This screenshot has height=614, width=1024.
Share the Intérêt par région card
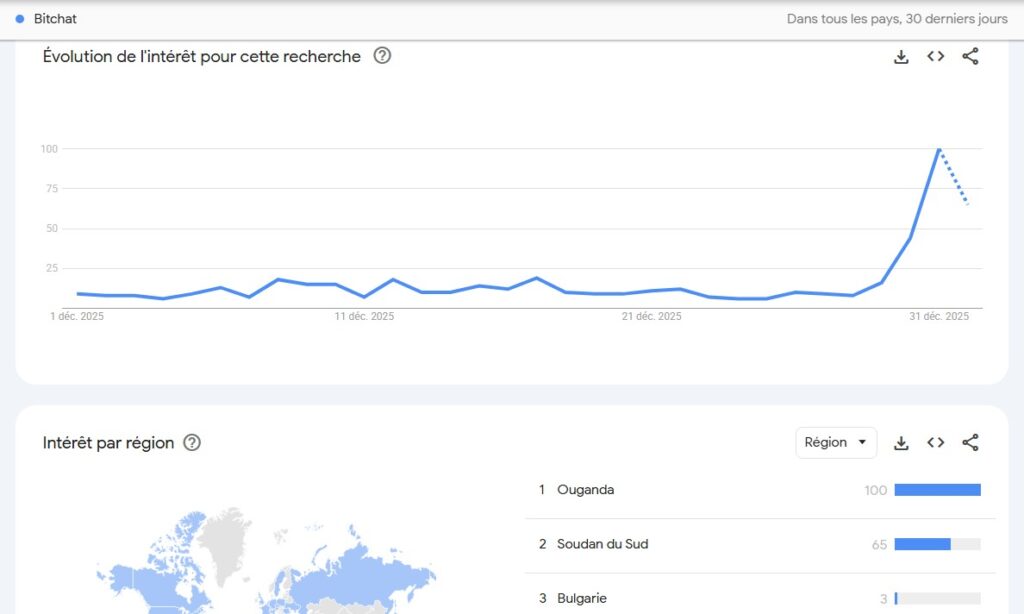970,443
